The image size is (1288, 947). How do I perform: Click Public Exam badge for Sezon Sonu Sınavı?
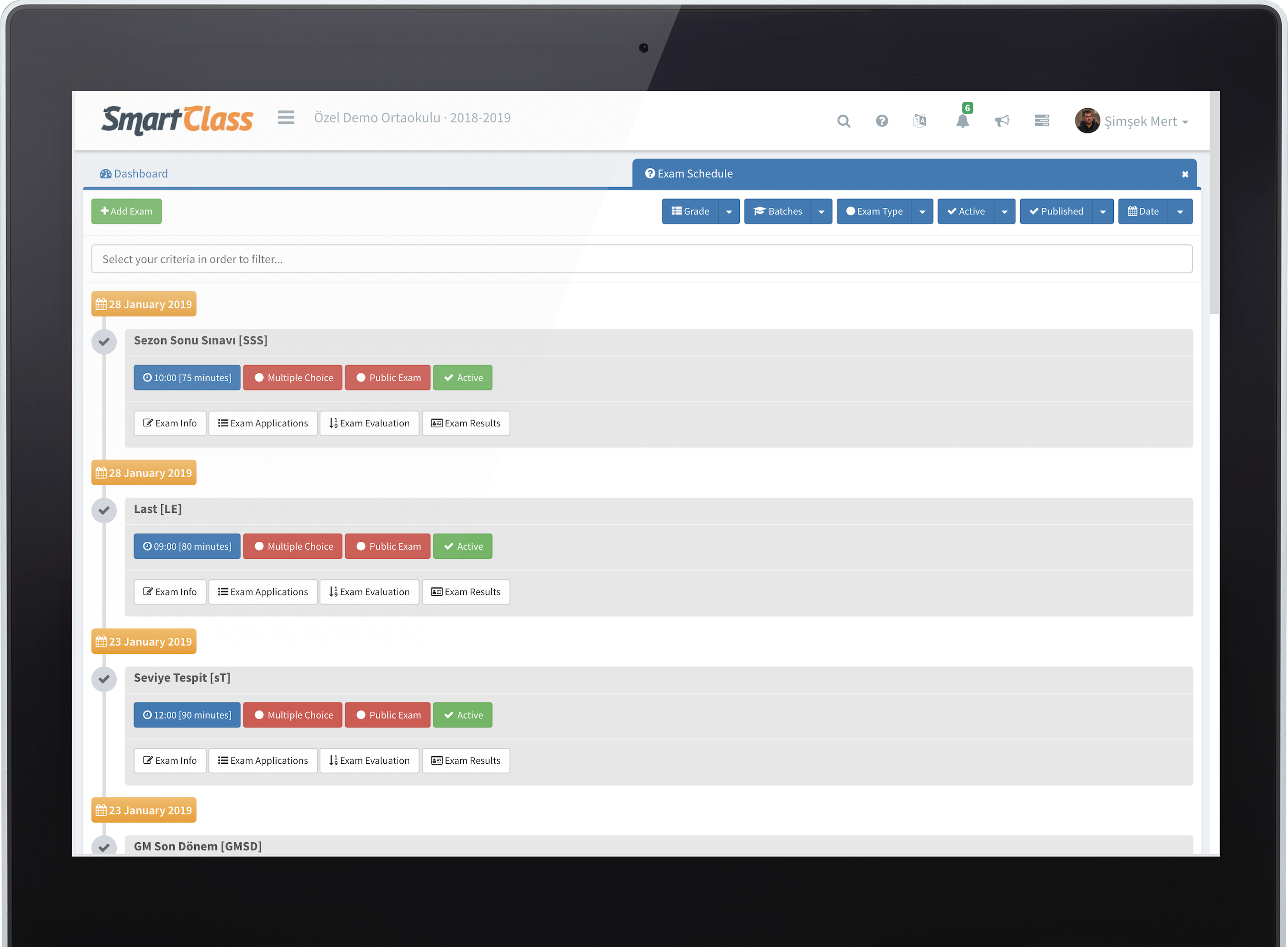click(388, 378)
